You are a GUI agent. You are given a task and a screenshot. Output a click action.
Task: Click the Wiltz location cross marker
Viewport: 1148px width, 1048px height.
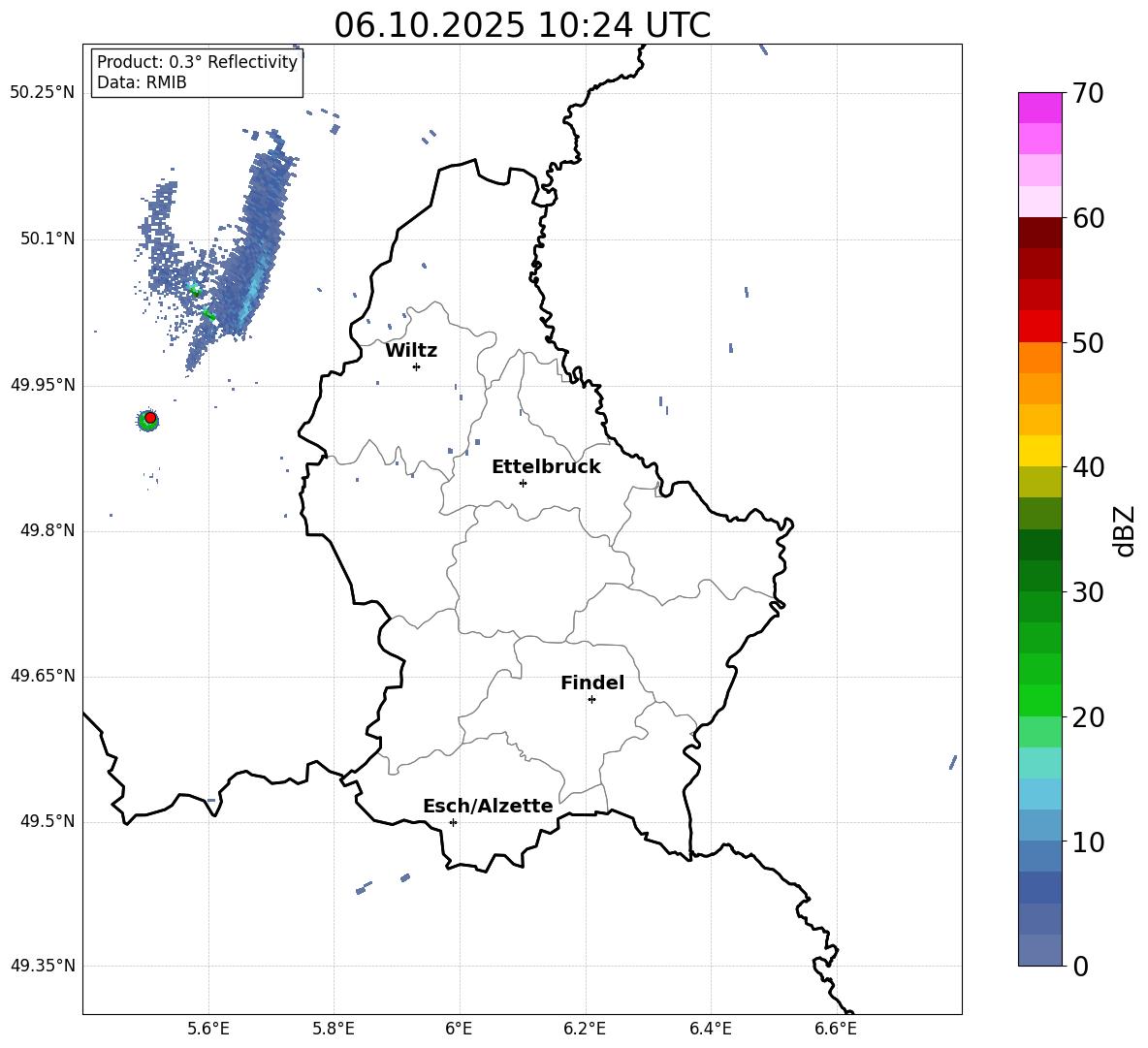point(417,366)
